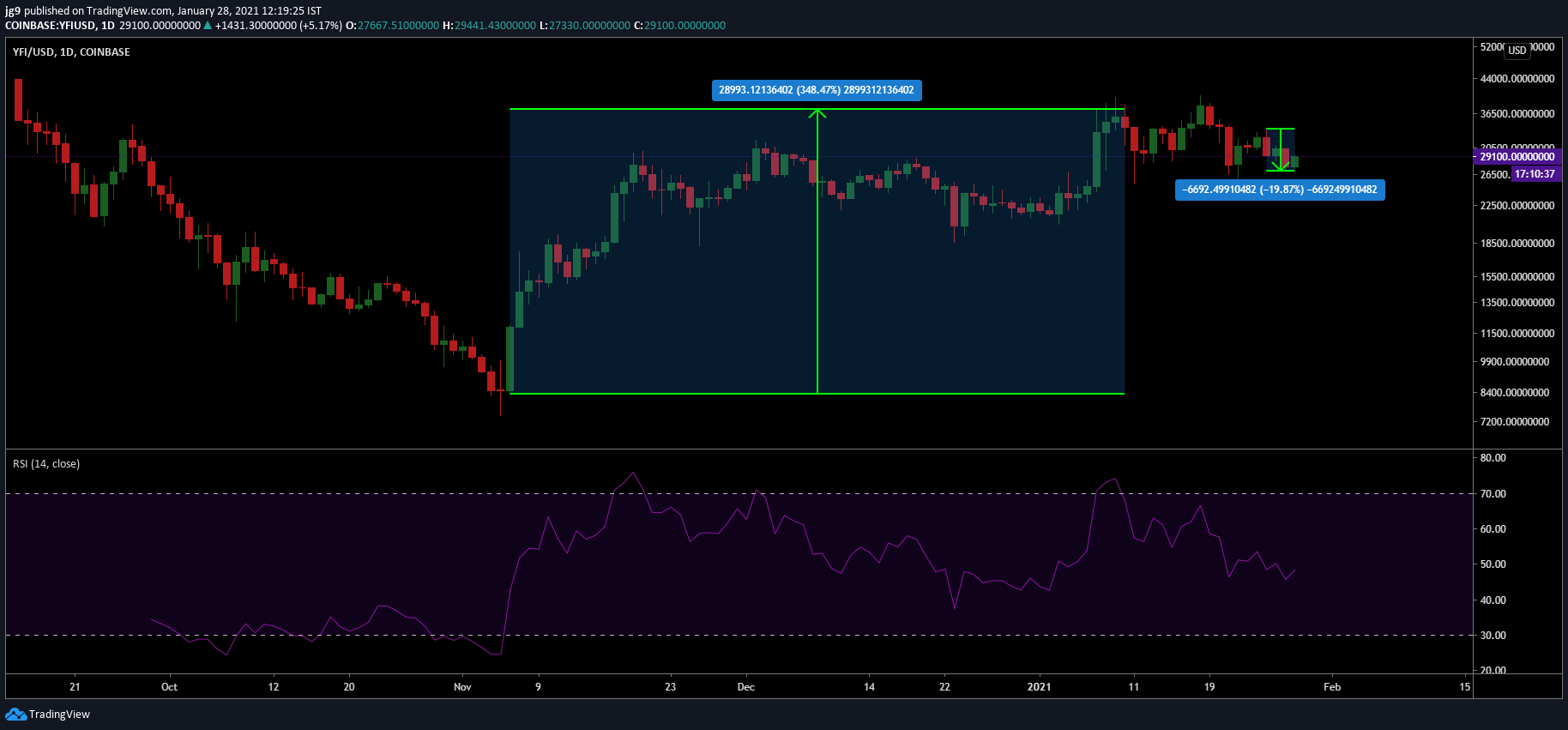Image resolution: width=1568 pixels, height=730 pixels.
Task: Click the high value H:29441.43000000
Action: tap(489, 26)
